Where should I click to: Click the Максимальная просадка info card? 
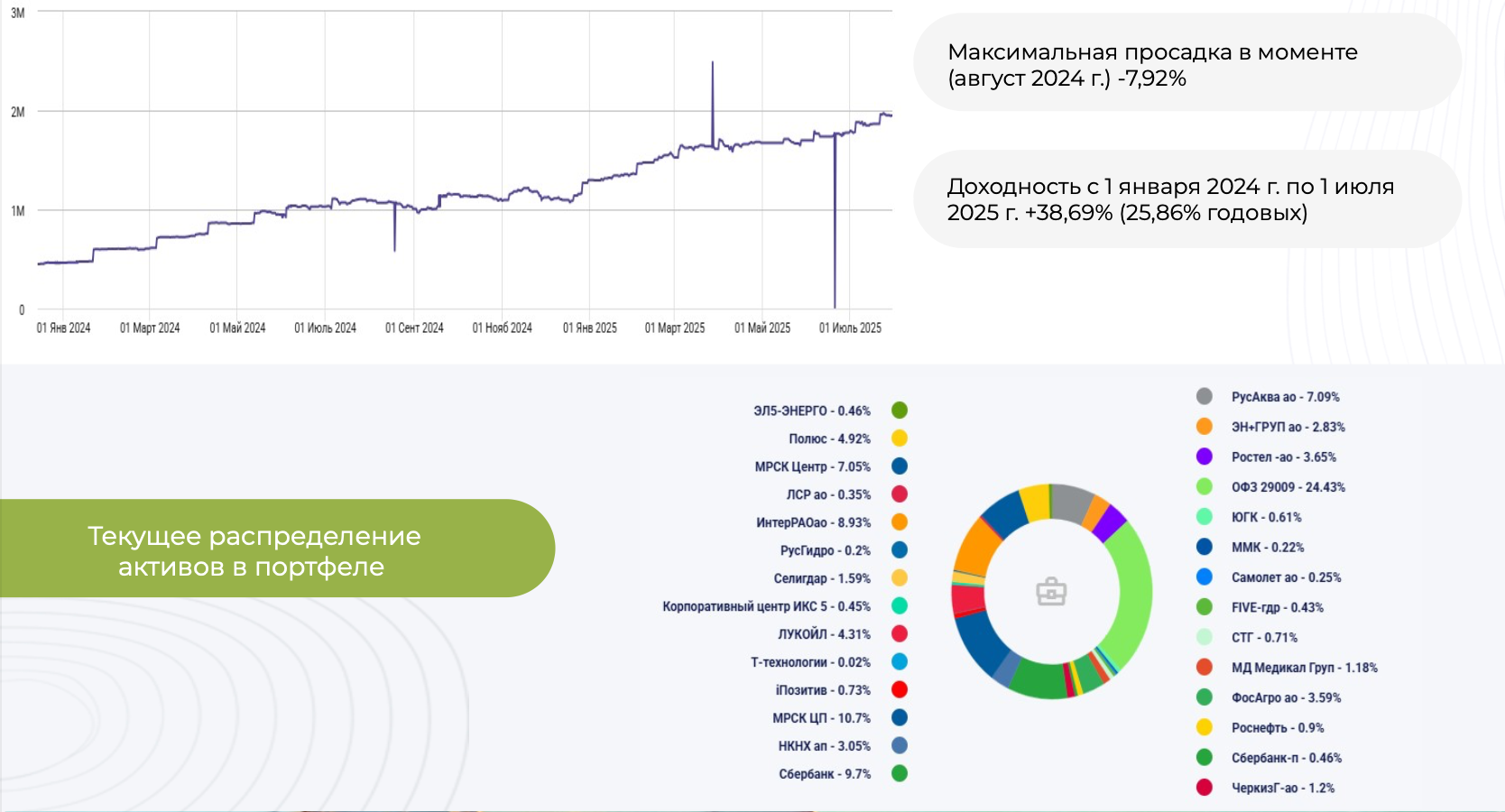1186,65
